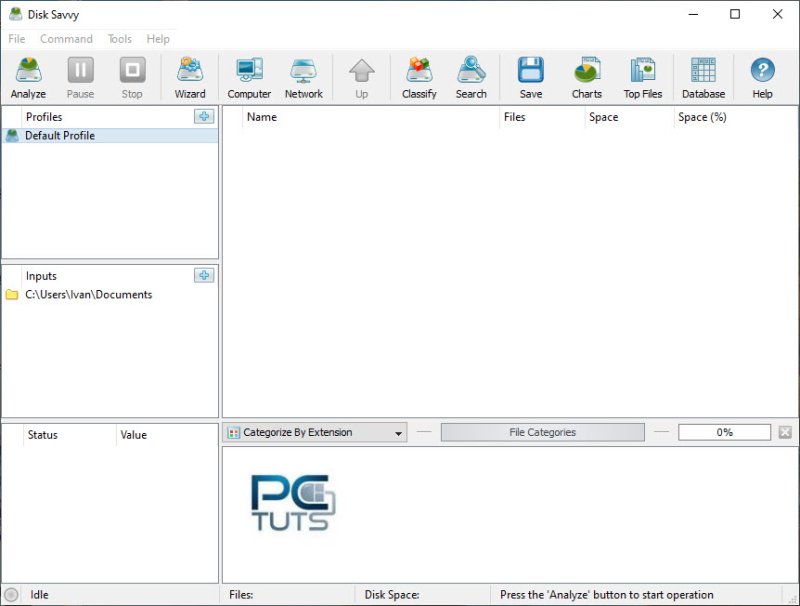Expand the Categorize By Extension dropdown
The height and width of the screenshot is (606, 800).
[398, 433]
